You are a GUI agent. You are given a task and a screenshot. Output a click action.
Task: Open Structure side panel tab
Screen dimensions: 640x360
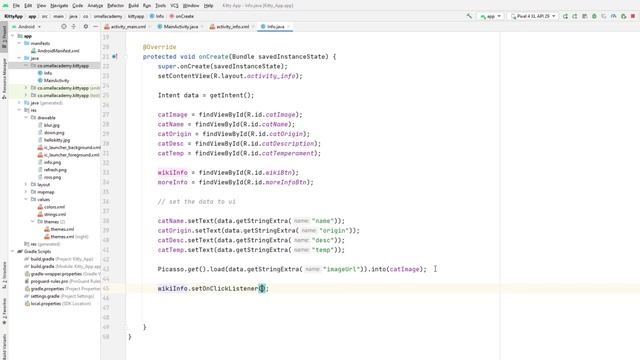coord(4,275)
